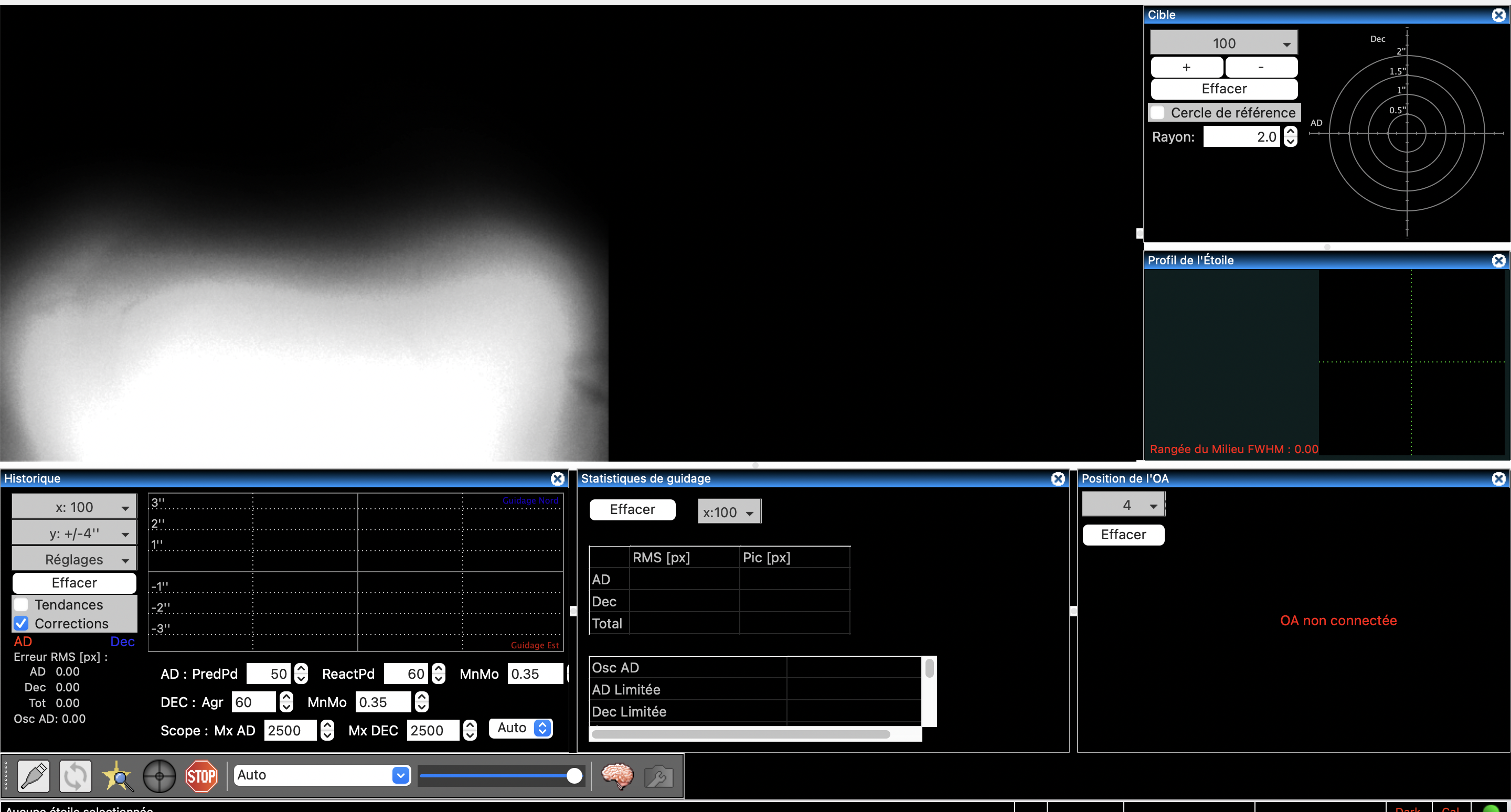This screenshot has height=812, width=1511.
Task: Uncheck the Corrections checkbox
Action: click(x=21, y=623)
